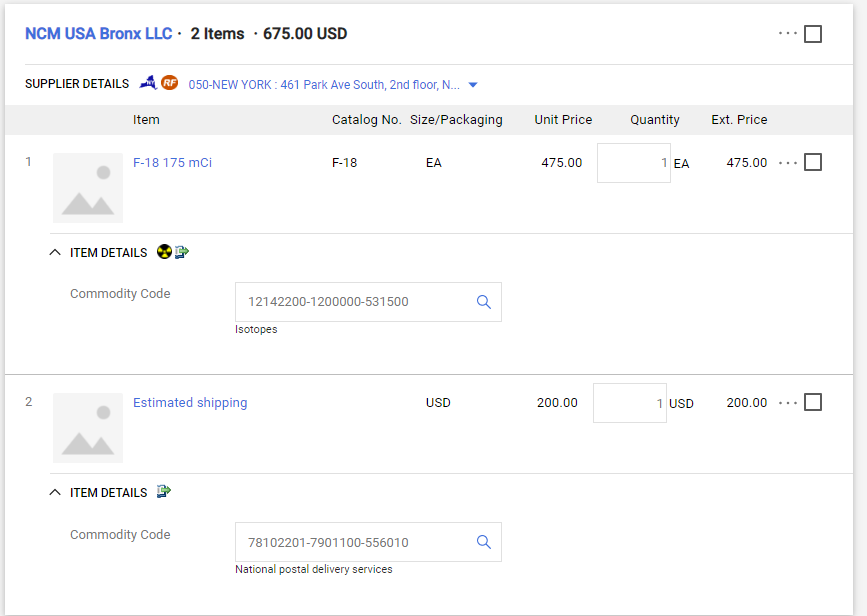Search commodity code for Isotopes field
Screen dimensions: 867x616
tap(484, 302)
